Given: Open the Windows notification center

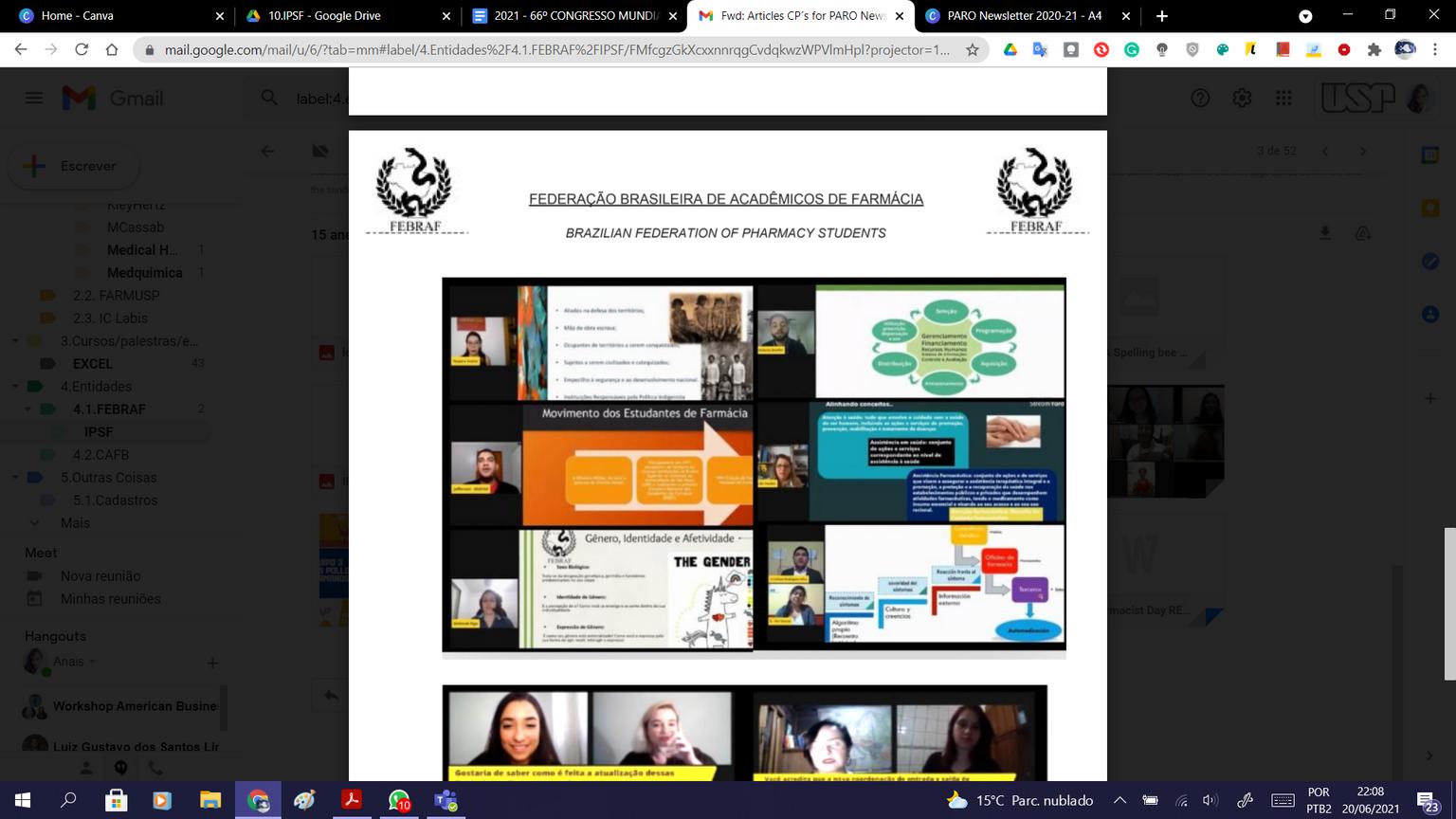Looking at the screenshot, I should 1429,801.
